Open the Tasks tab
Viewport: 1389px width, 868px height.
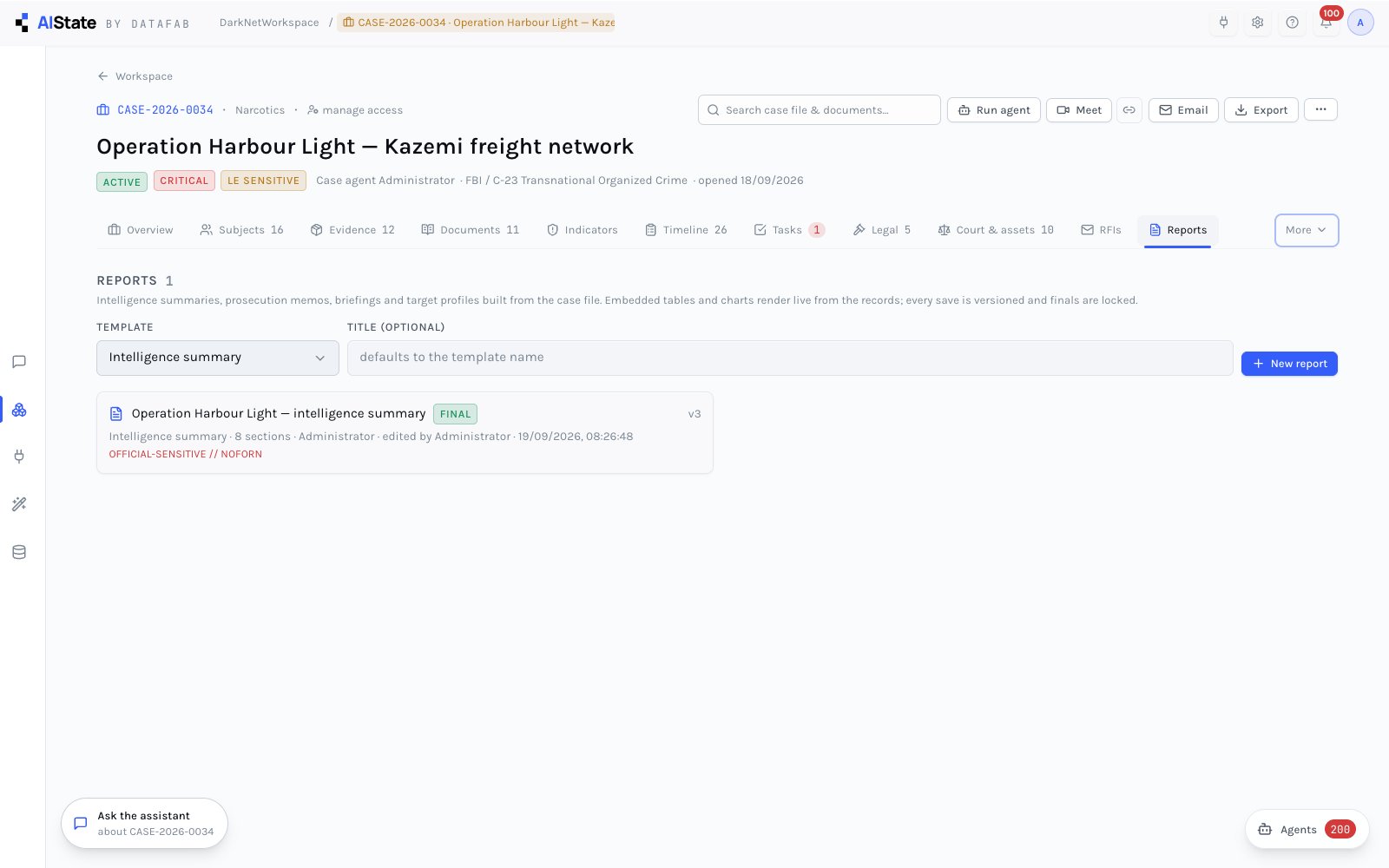click(x=789, y=230)
